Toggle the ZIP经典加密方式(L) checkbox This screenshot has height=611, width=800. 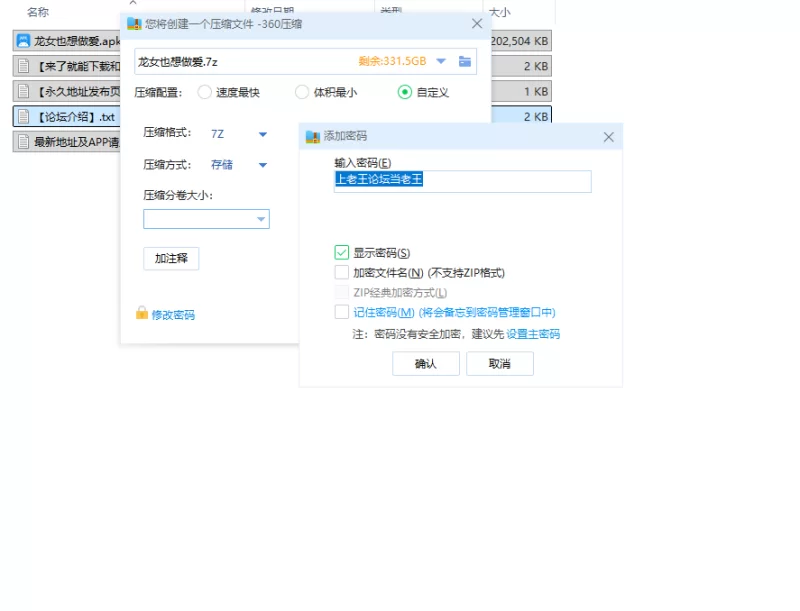(342, 292)
